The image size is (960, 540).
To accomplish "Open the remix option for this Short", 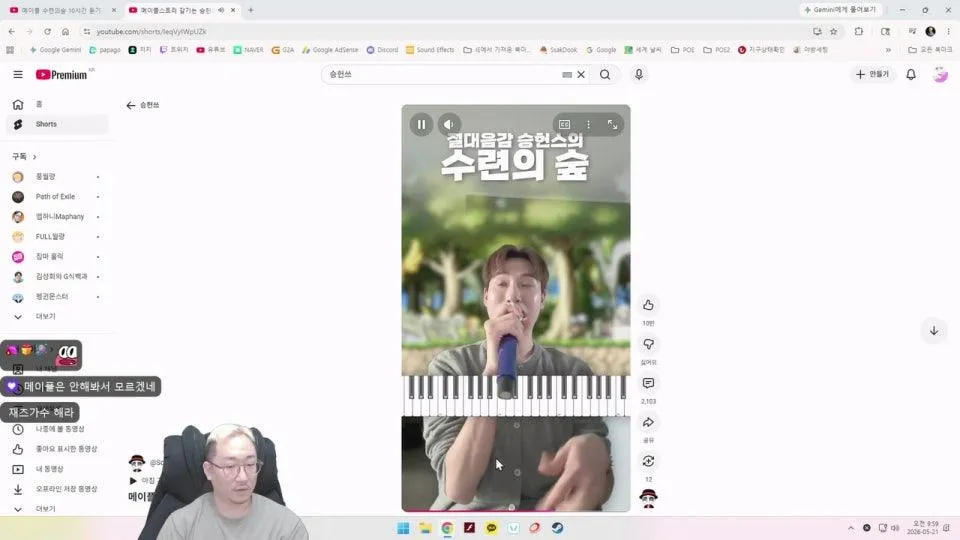I will 648,462.
